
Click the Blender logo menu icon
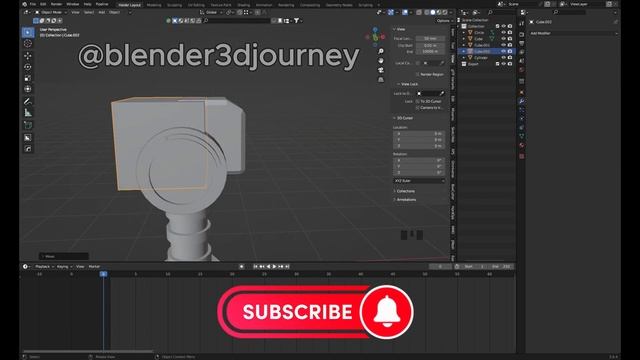(x=24, y=4)
